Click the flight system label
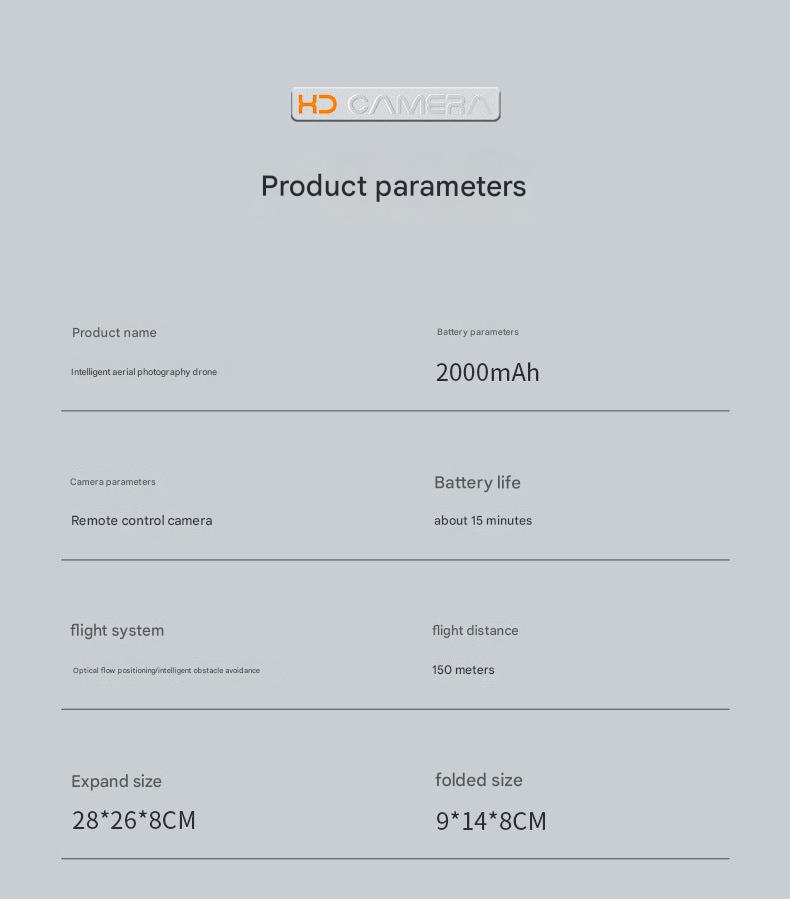This screenshot has width=790, height=899. 117,631
